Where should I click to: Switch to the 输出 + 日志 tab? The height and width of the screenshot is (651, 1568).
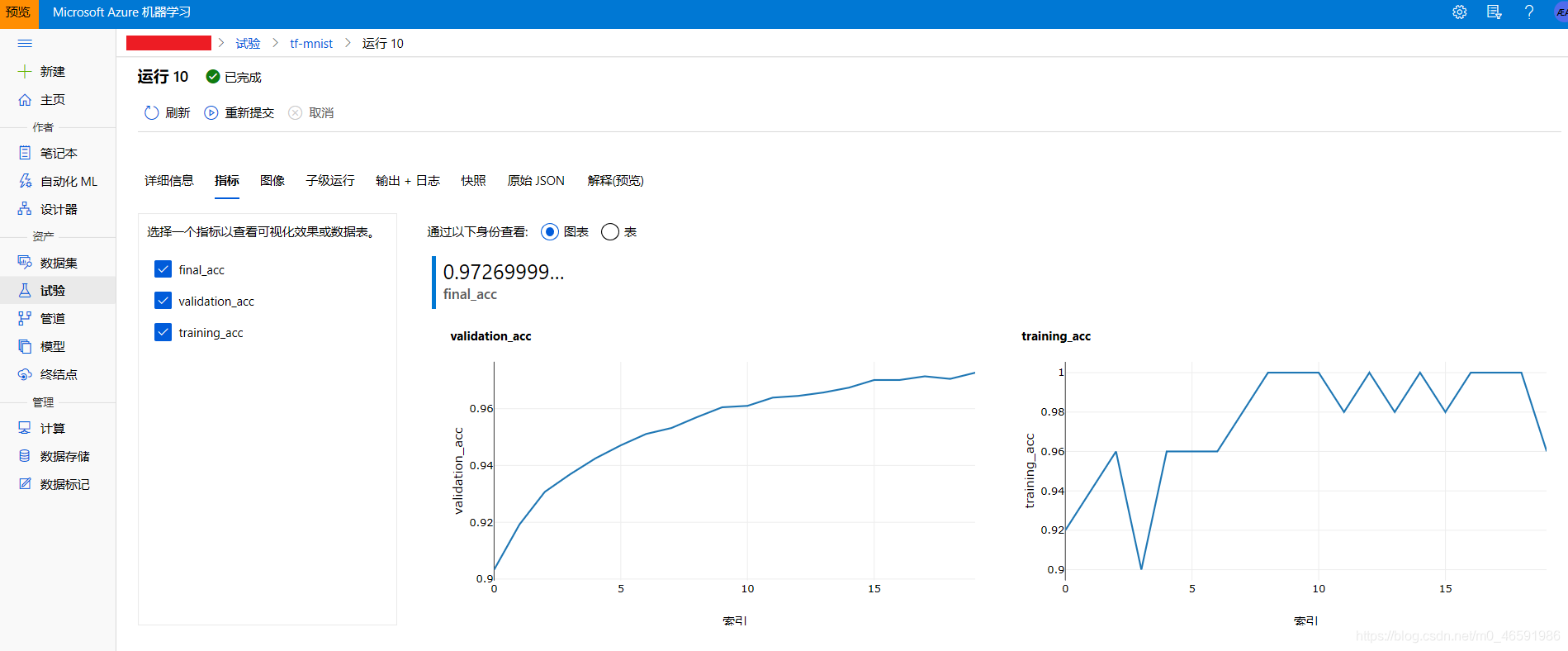tap(408, 180)
